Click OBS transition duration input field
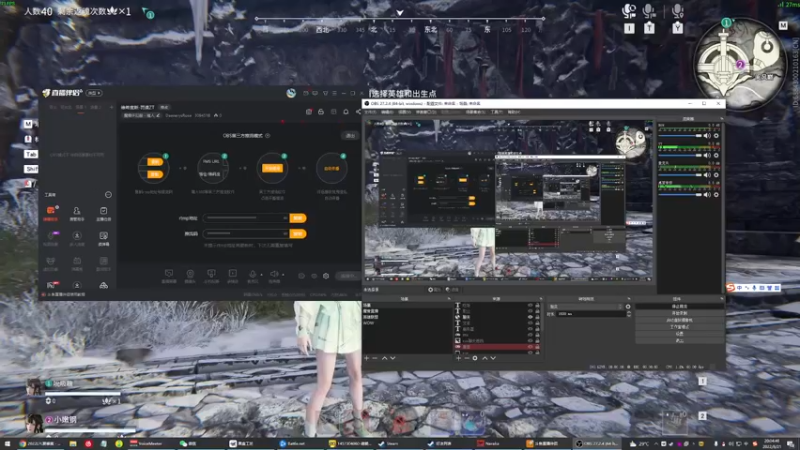 591,314
